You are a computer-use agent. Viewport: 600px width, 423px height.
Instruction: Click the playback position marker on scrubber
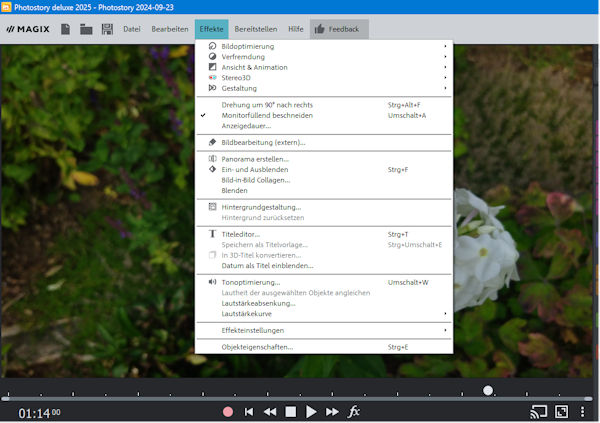click(488, 390)
